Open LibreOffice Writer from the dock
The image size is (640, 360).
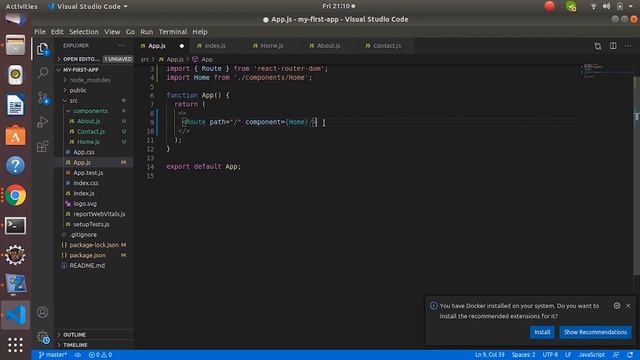[x=16, y=105]
